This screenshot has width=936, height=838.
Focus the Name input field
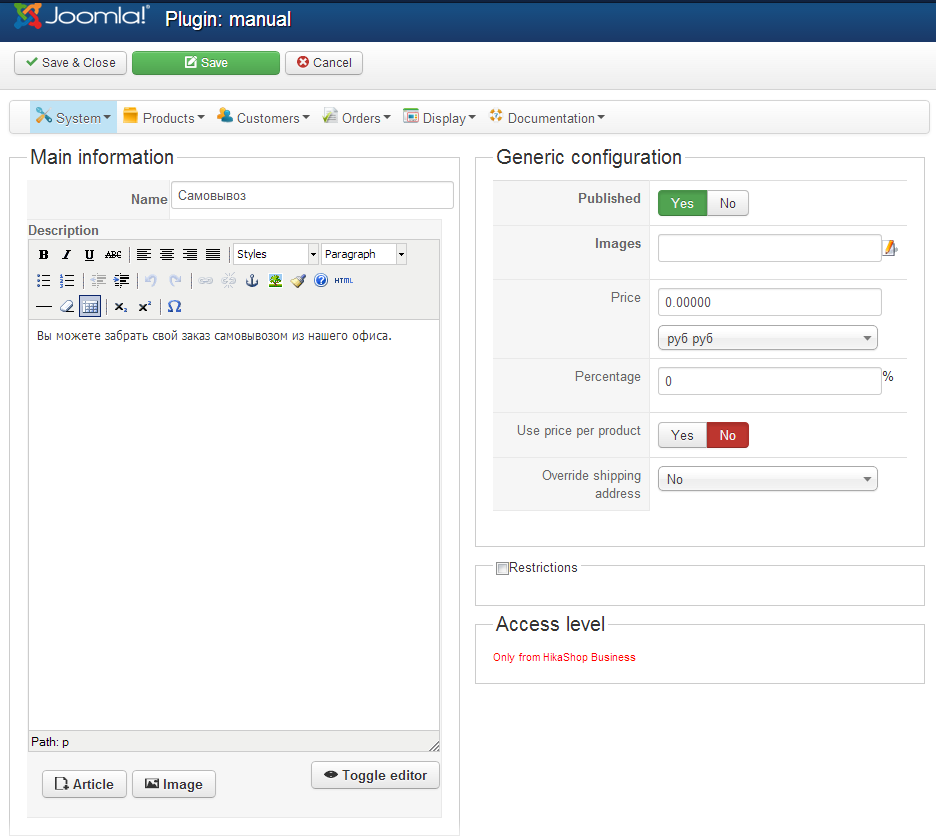pyautogui.click(x=312, y=196)
